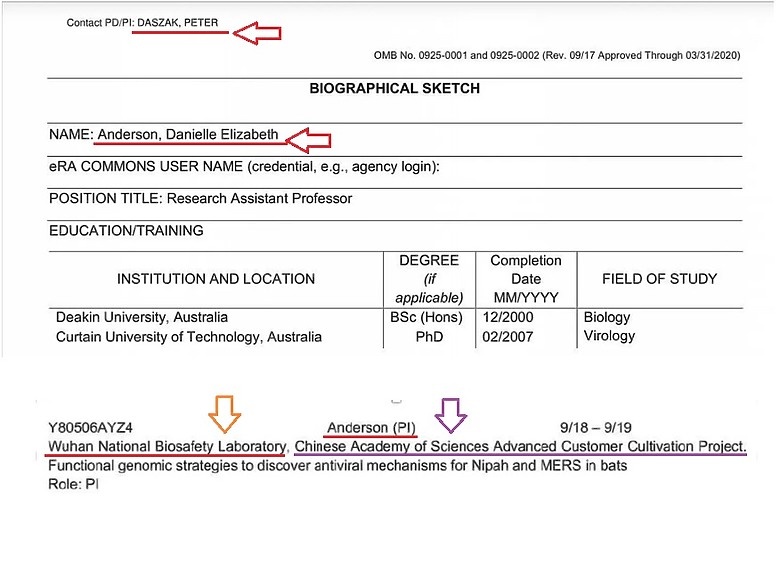Click the "Role: PI" line
The image size is (780, 562).
(73, 484)
